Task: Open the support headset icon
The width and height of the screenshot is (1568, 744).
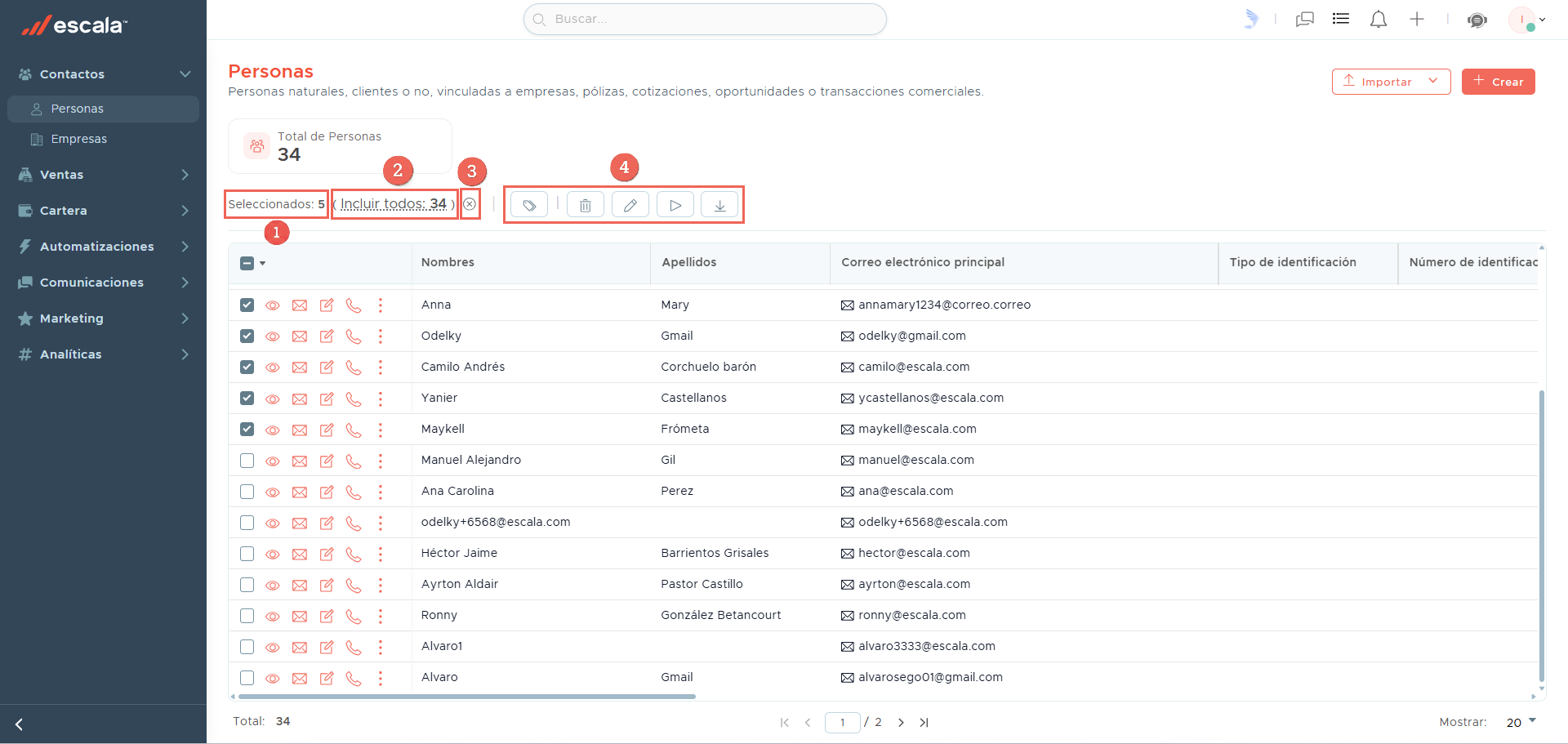Action: click(x=1477, y=20)
